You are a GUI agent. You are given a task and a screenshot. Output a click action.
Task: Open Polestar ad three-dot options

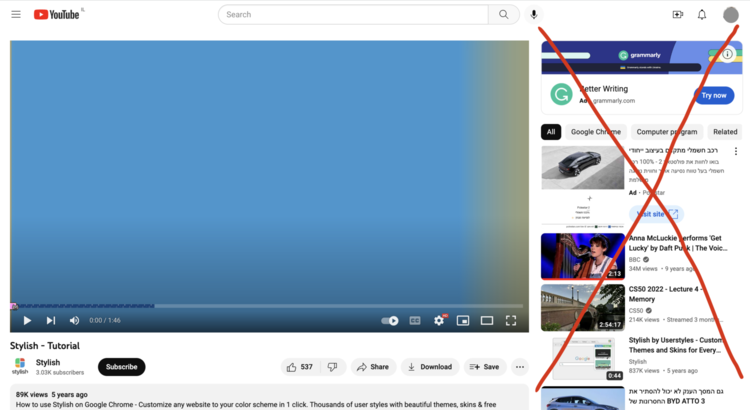(736, 151)
